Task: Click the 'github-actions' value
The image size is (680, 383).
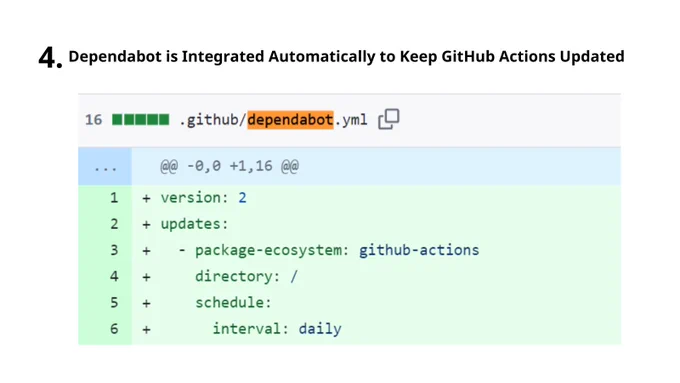Action: tap(419, 250)
